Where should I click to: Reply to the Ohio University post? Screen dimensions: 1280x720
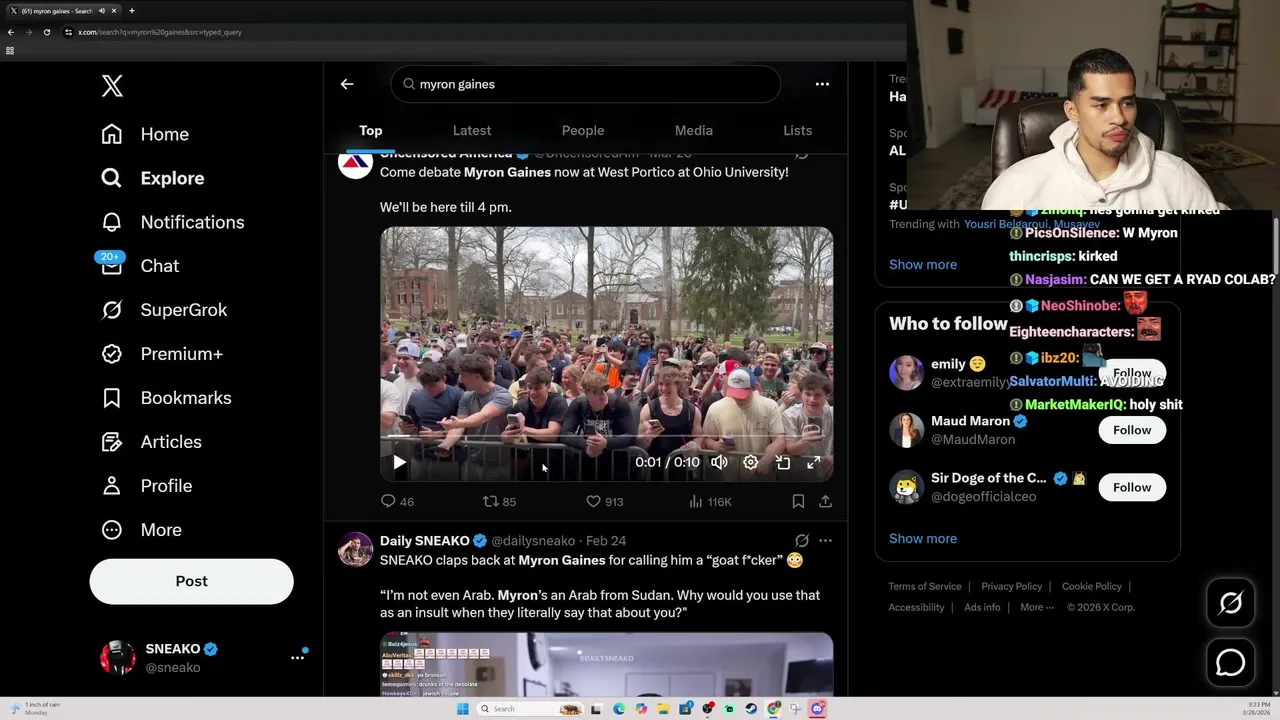point(397,501)
